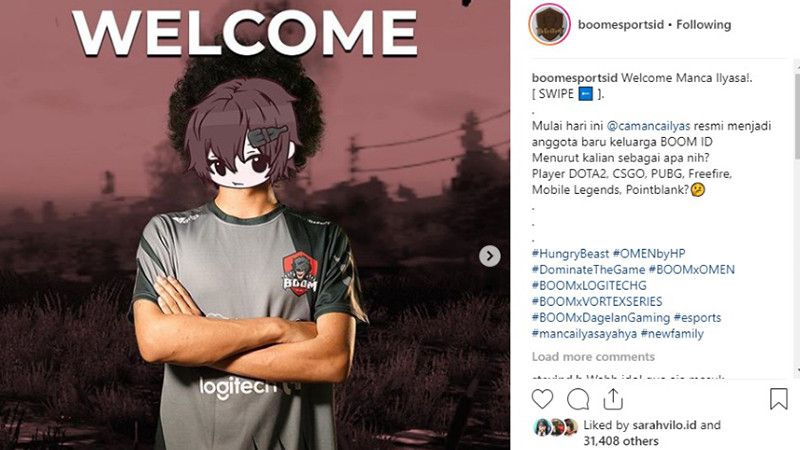View the 31,408 others likes list
Screen dimensions: 800x450
click(621, 441)
